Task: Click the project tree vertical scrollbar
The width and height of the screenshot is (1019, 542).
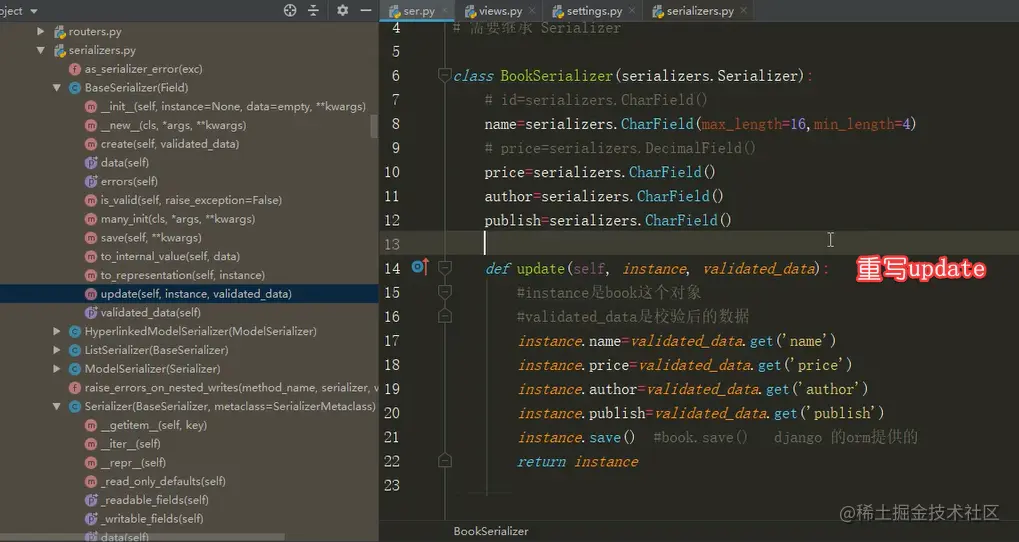Action: point(374,126)
